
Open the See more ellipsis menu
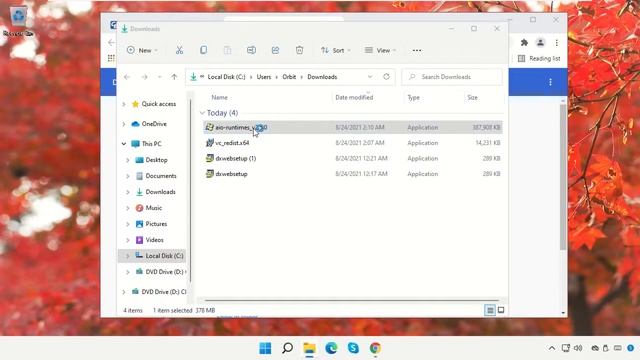pos(417,50)
